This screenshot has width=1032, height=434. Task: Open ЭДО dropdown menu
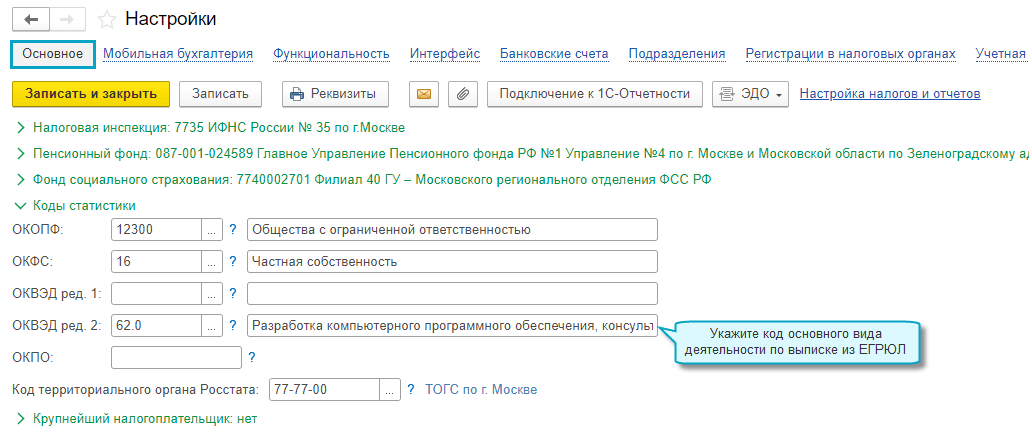[x=751, y=94]
